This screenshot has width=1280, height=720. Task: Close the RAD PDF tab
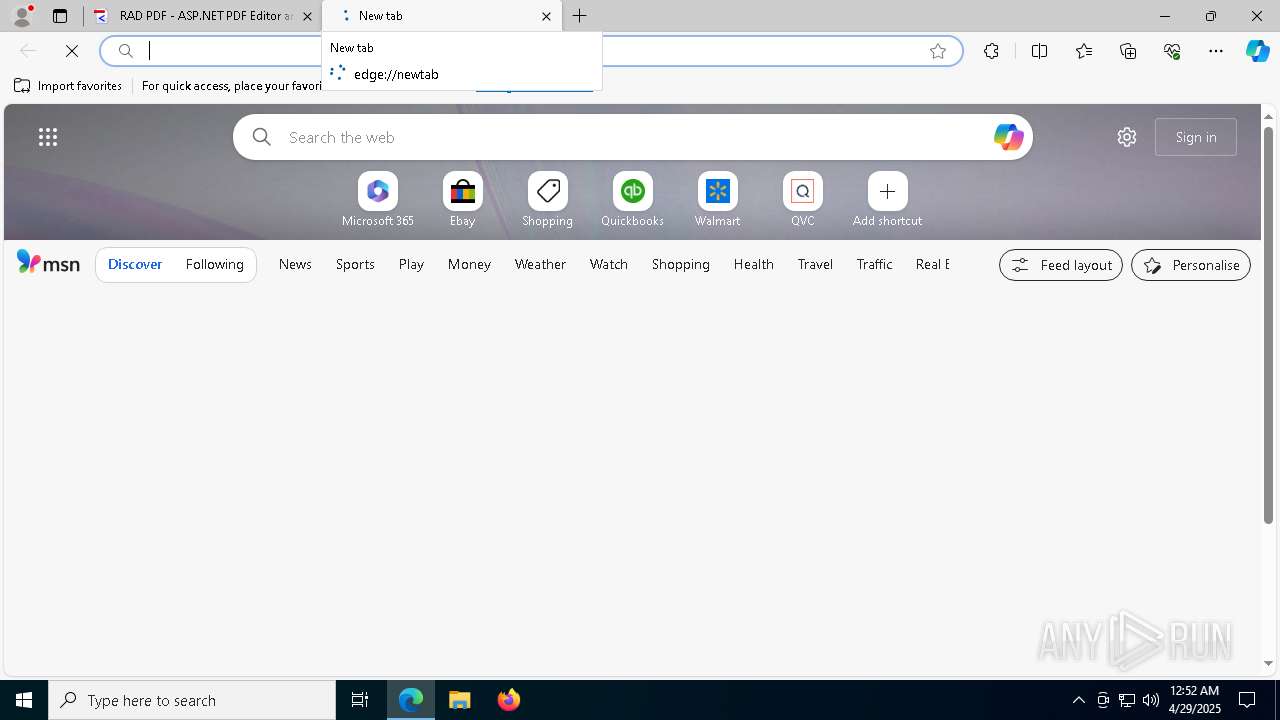coord(308,16)
